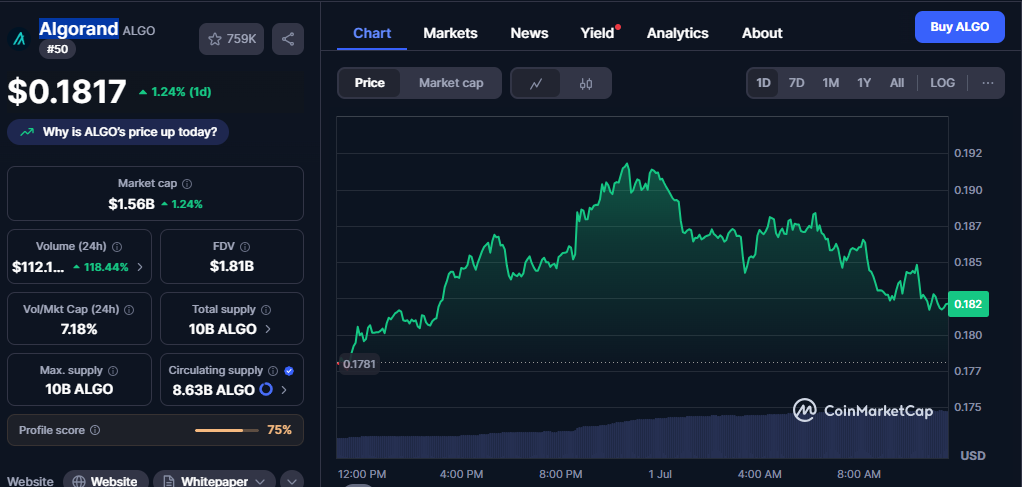1022x487 pixels.
Task: Click the circulating supply progress ring icon
Action: [266, 390]
